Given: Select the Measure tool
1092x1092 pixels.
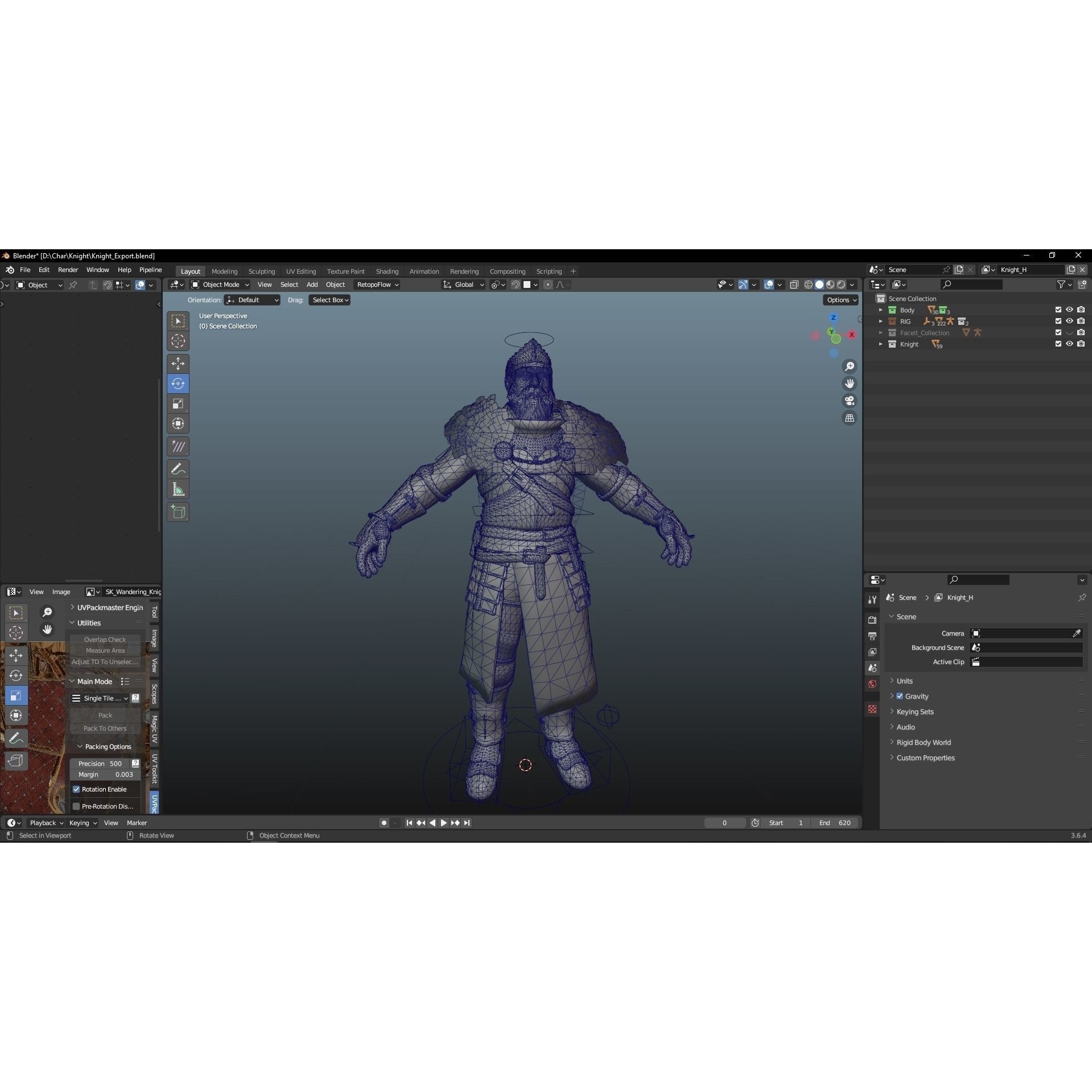Looking at the screenshot, I should 178,488.
